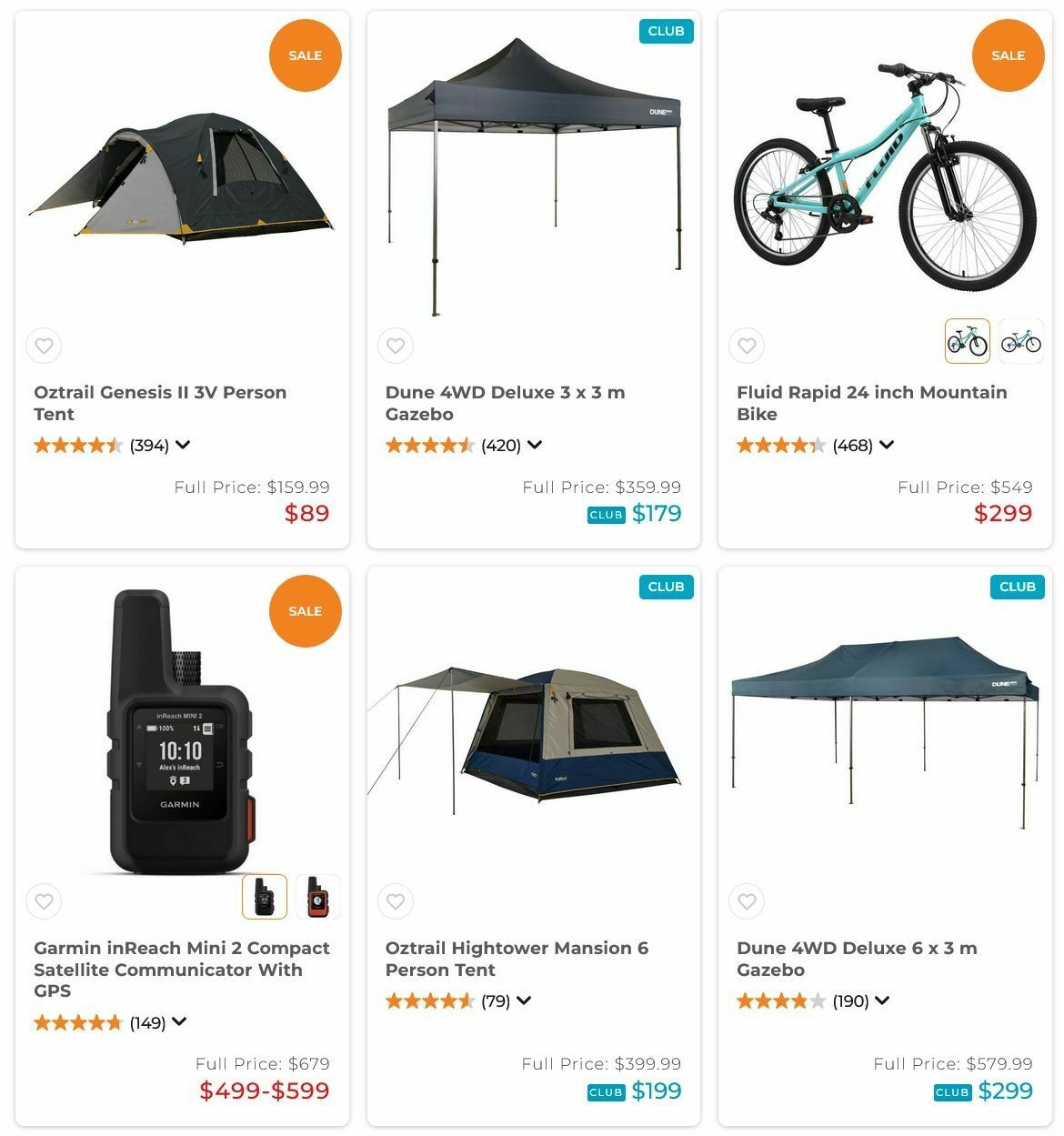Viewport: 1064px width, 1136px height.
Task: Select black Garmin inReach color option
Action: pyautogui.click(x=264, y=897)
